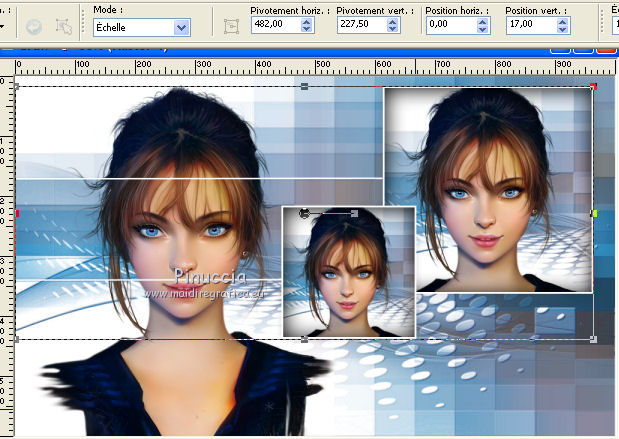619x439 pixels.
Task: Increase Pivotement horiz. with up arrow
Action: coord(306,21)
